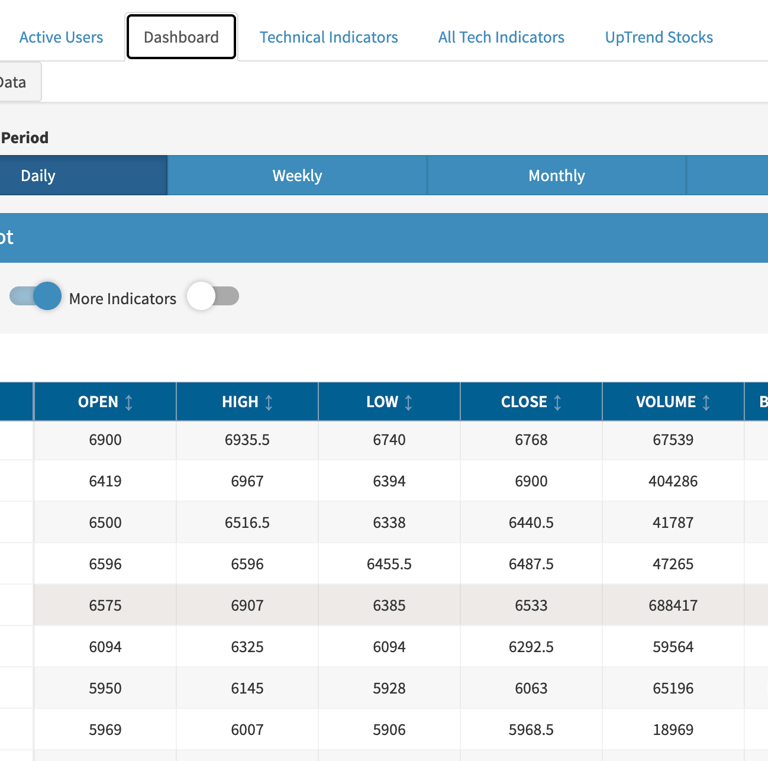Select volume value 41787
The image size is (768, 761).
(673, 523)
